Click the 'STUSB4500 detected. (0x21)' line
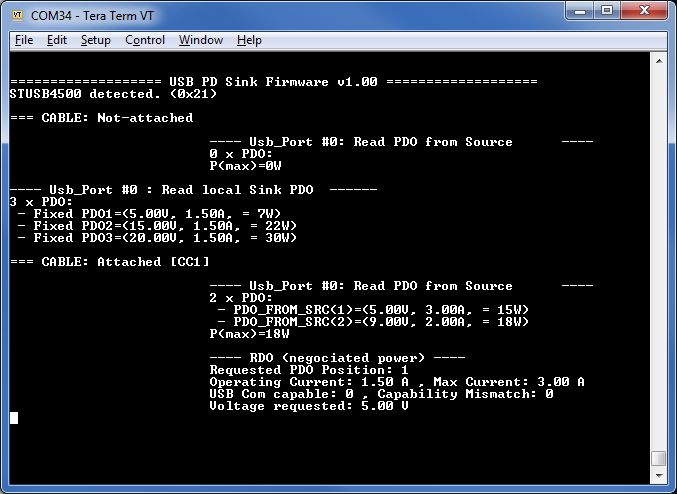This screenshot has width=677, height=494. pyautogui.click(x=113, y=94)
